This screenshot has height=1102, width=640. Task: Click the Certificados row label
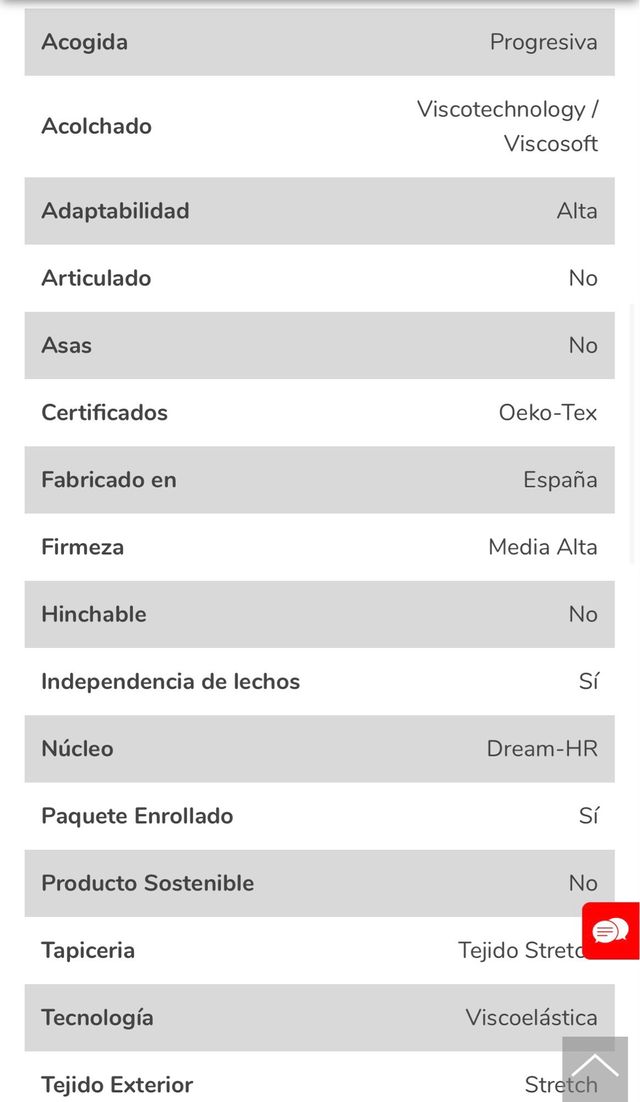point(104,412)
